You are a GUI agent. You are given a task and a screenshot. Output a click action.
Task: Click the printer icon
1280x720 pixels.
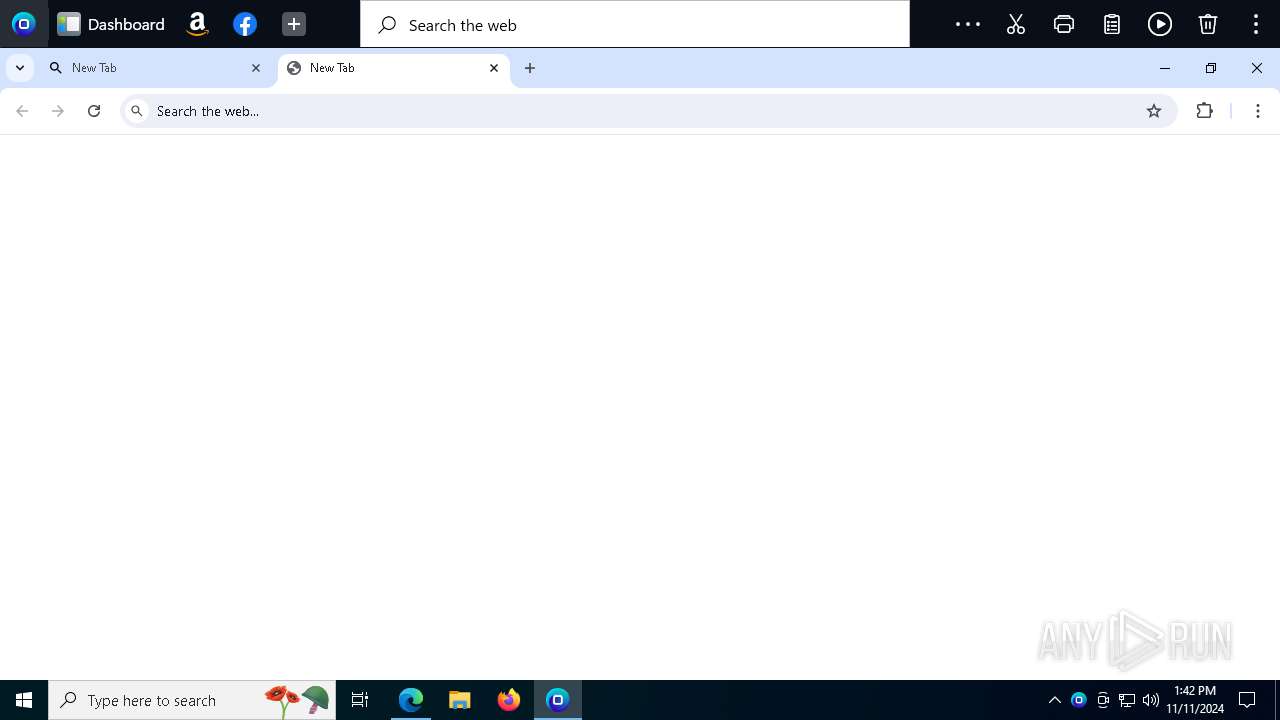[x=1064, y=24]
